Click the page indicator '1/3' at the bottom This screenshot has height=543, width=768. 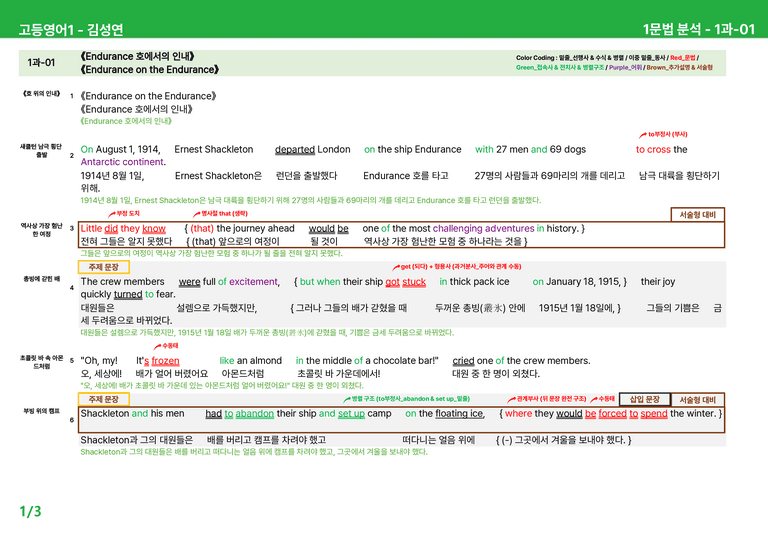point(30,512)
